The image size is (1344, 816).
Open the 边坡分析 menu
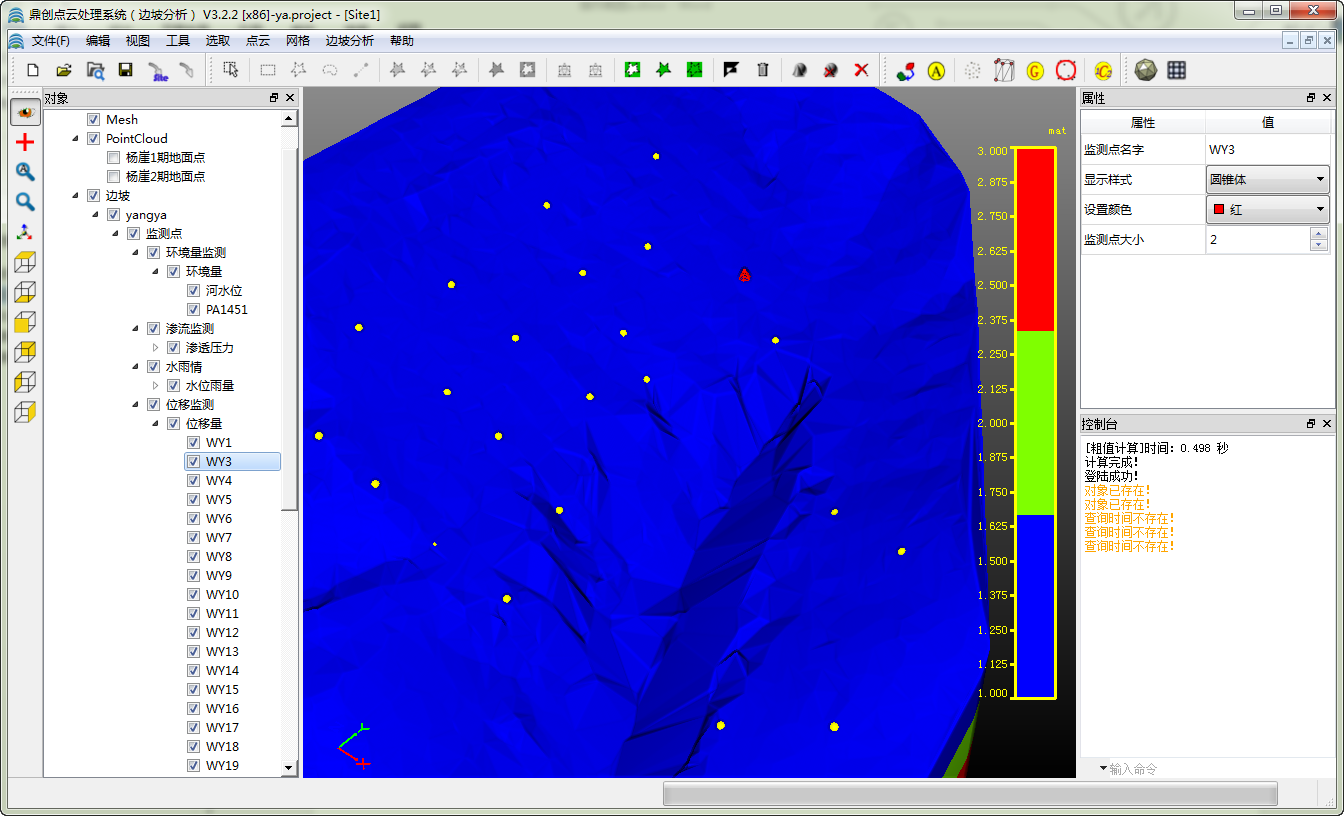click(x=349, y=41)
